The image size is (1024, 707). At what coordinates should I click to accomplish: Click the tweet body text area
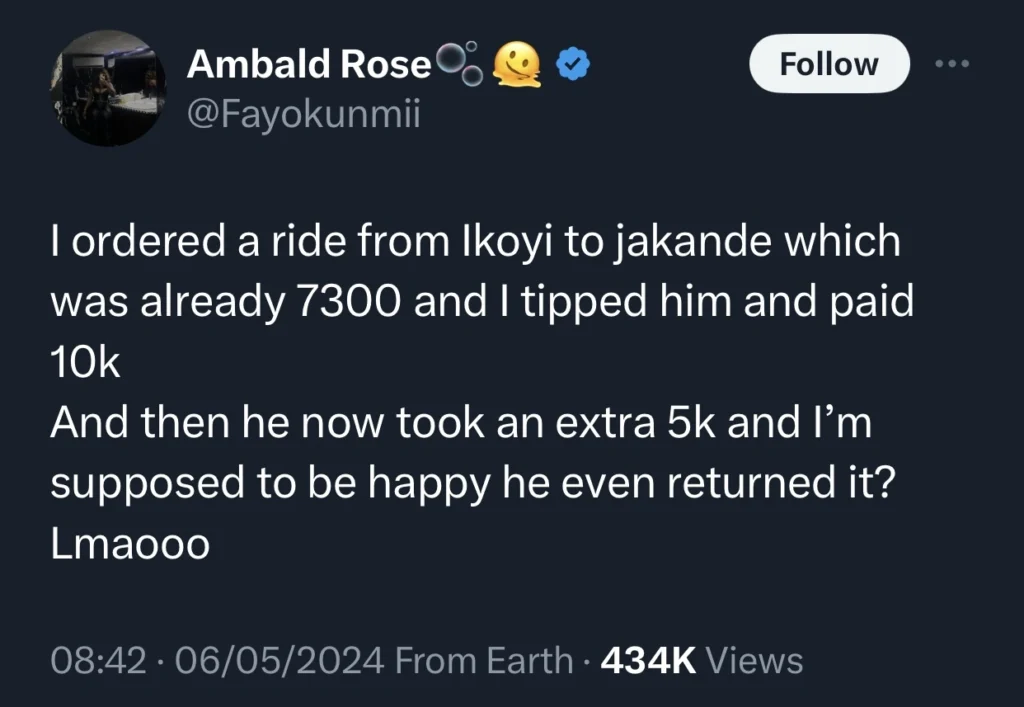pos(480,390)
